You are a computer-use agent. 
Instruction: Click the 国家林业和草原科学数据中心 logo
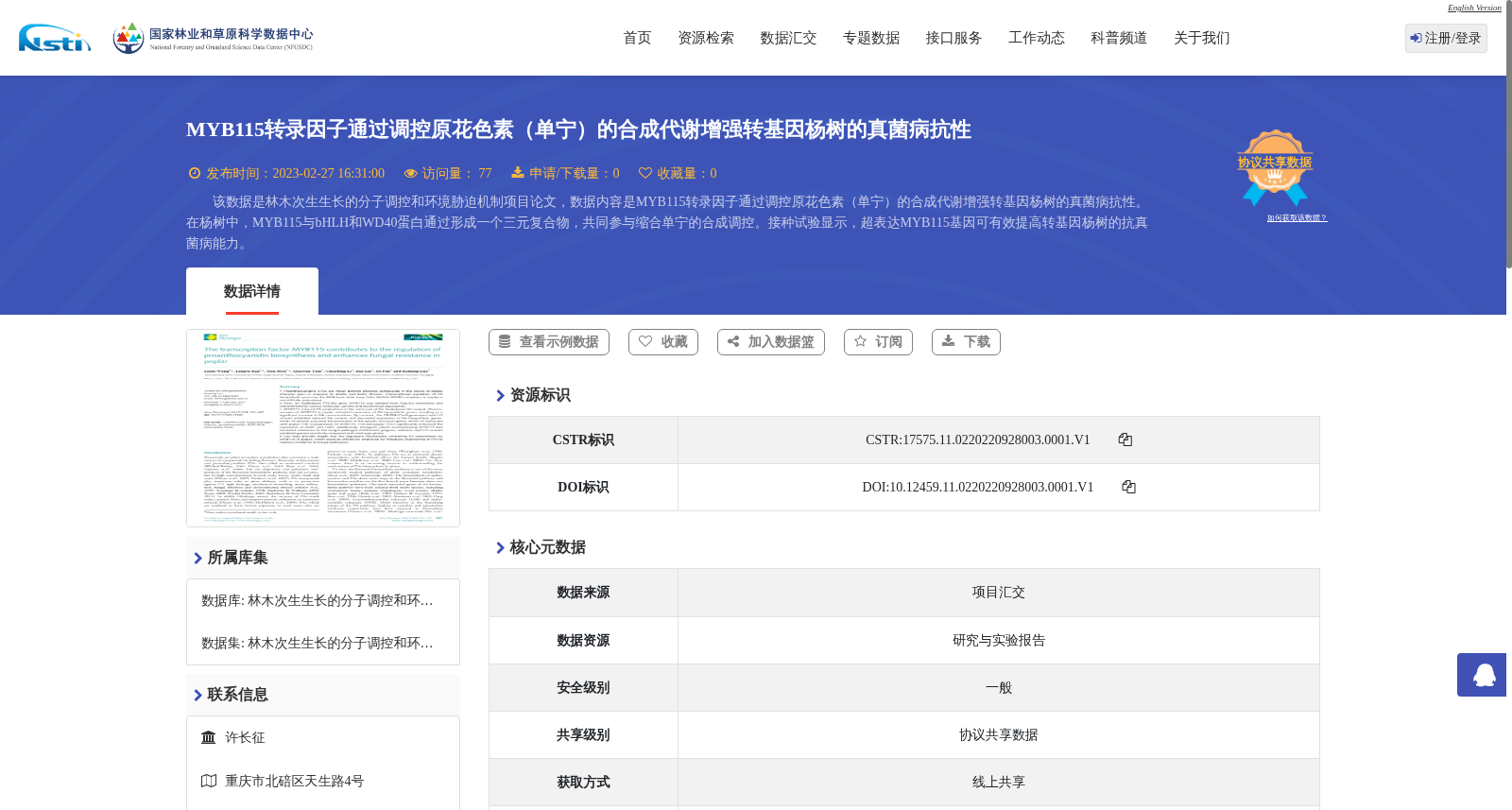pos(213,38)
